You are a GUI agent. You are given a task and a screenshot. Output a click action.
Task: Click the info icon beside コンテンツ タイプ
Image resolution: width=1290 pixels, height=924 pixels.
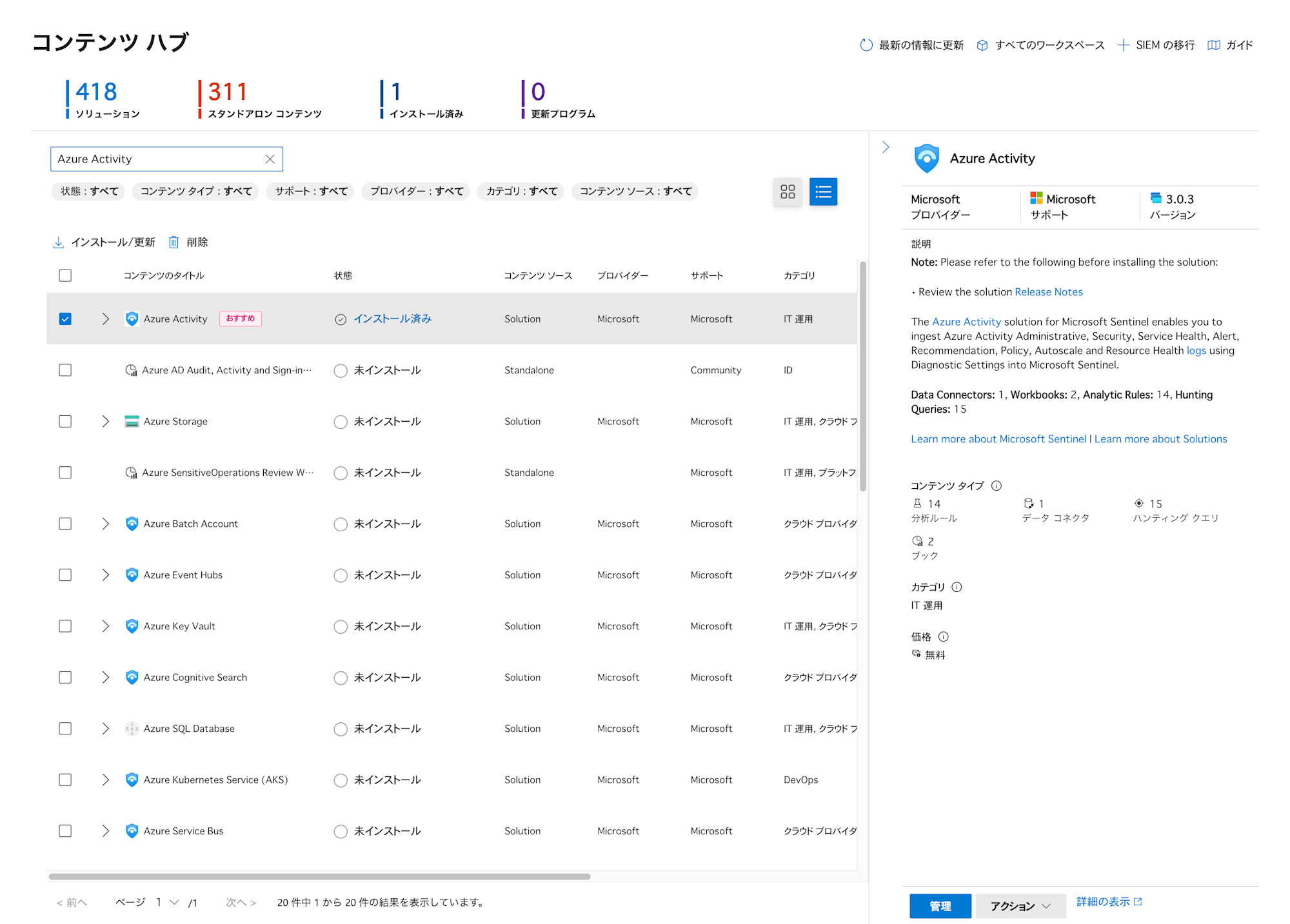click(997, 486)
